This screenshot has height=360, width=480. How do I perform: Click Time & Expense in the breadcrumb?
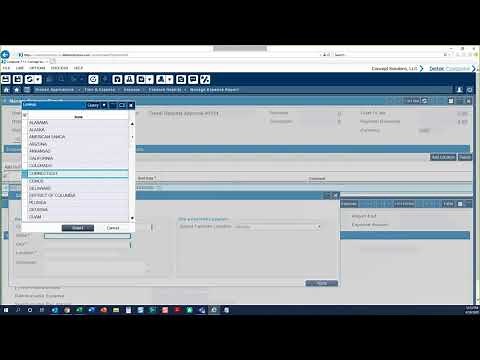[x=99, y=90]
